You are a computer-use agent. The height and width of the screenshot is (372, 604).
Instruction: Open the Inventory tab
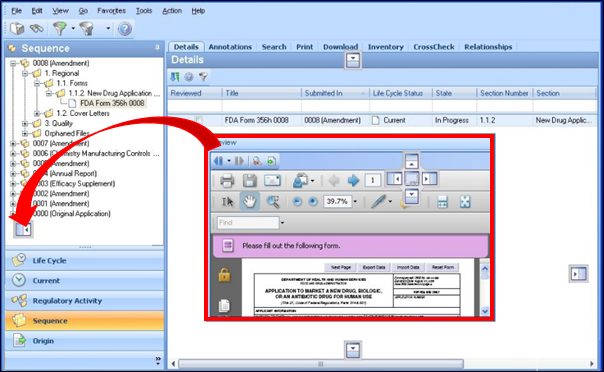click(386, 47)
